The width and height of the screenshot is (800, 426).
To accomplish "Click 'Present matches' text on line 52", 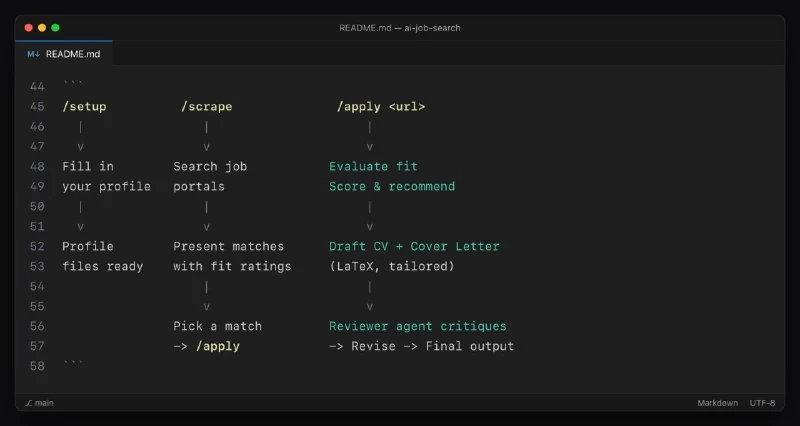I will click(229, 246).
